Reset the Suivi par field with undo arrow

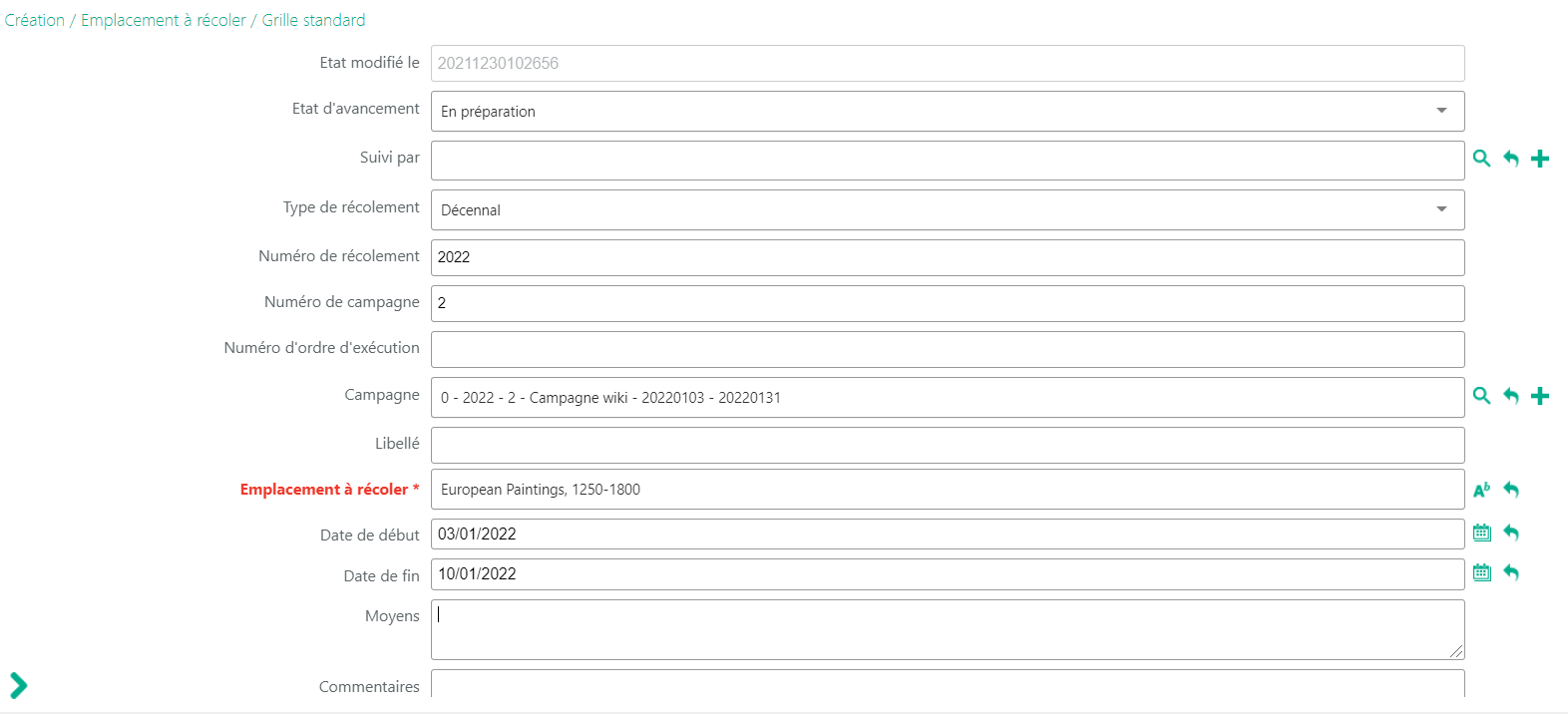pos(1511,159)
